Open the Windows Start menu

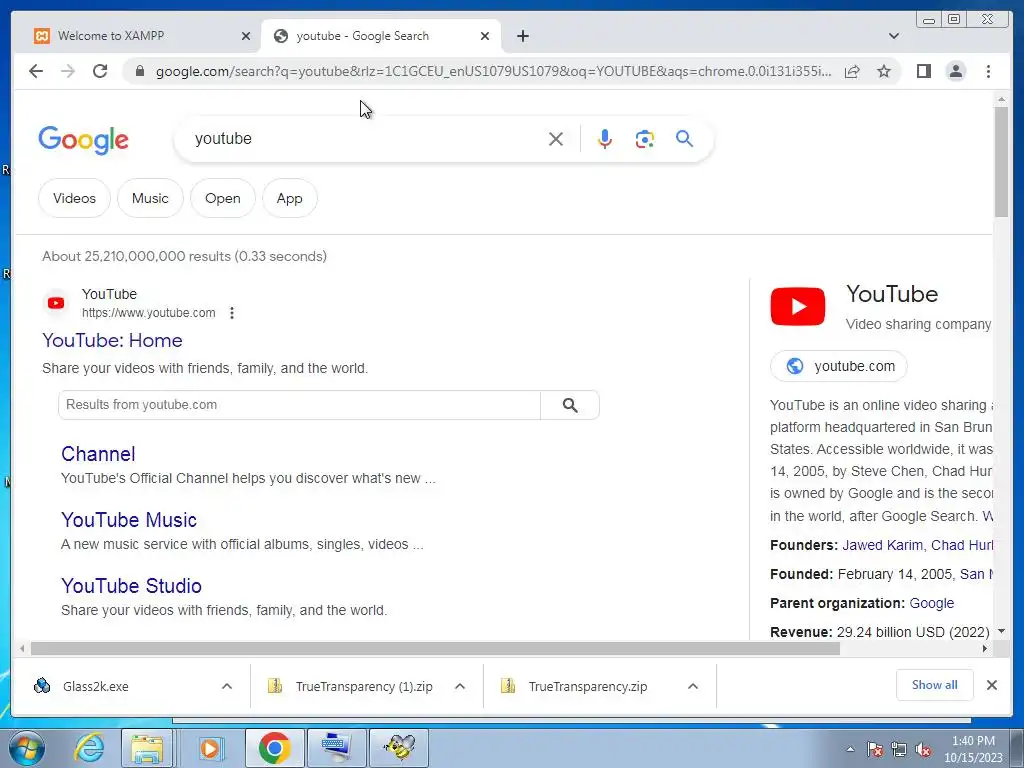[26, 748]
